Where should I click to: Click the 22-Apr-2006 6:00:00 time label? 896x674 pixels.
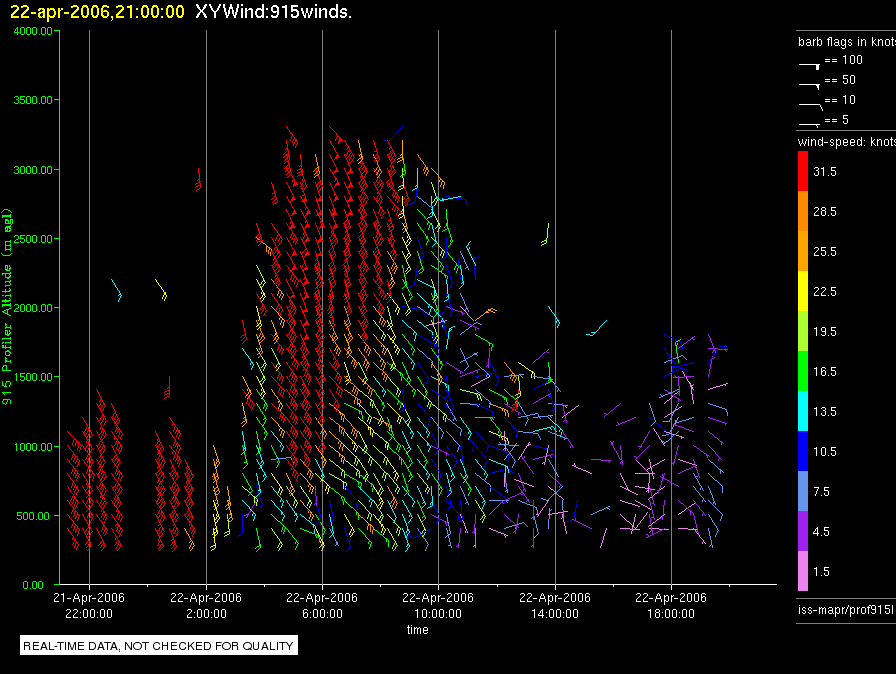[x=322, y=605]
